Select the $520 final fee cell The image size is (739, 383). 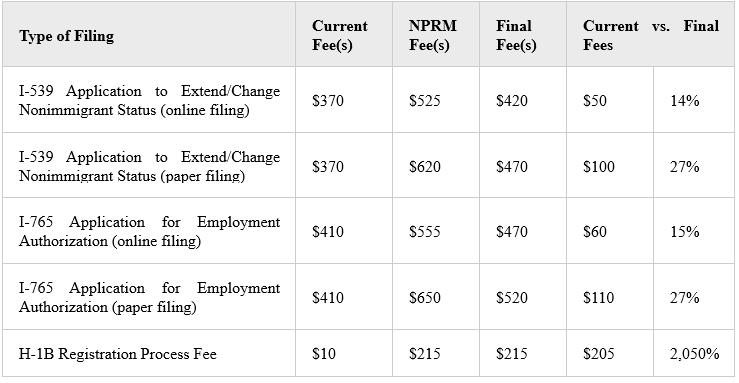click(x=523, y=297)
